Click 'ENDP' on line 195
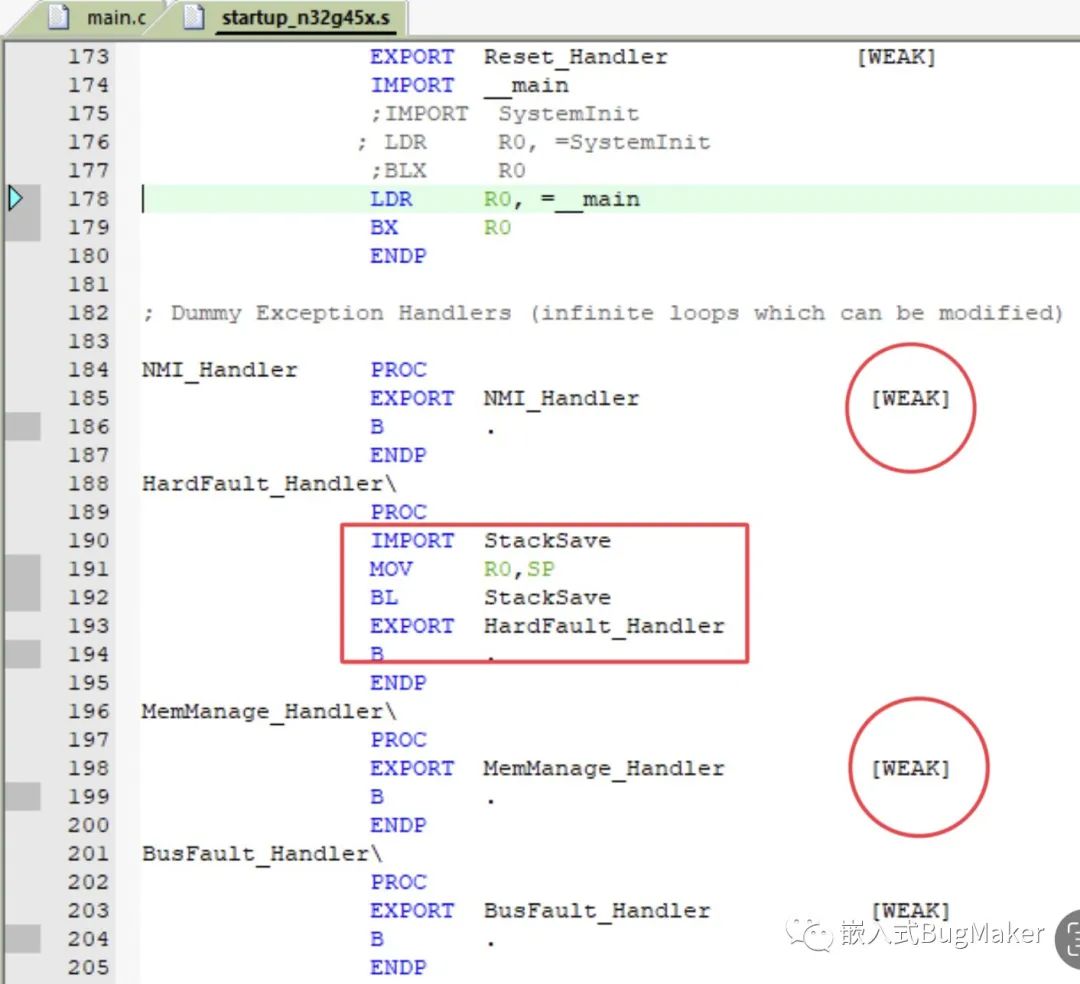Image resolution: width=1080 pixels, height=984 pixels. coord(398,683)
